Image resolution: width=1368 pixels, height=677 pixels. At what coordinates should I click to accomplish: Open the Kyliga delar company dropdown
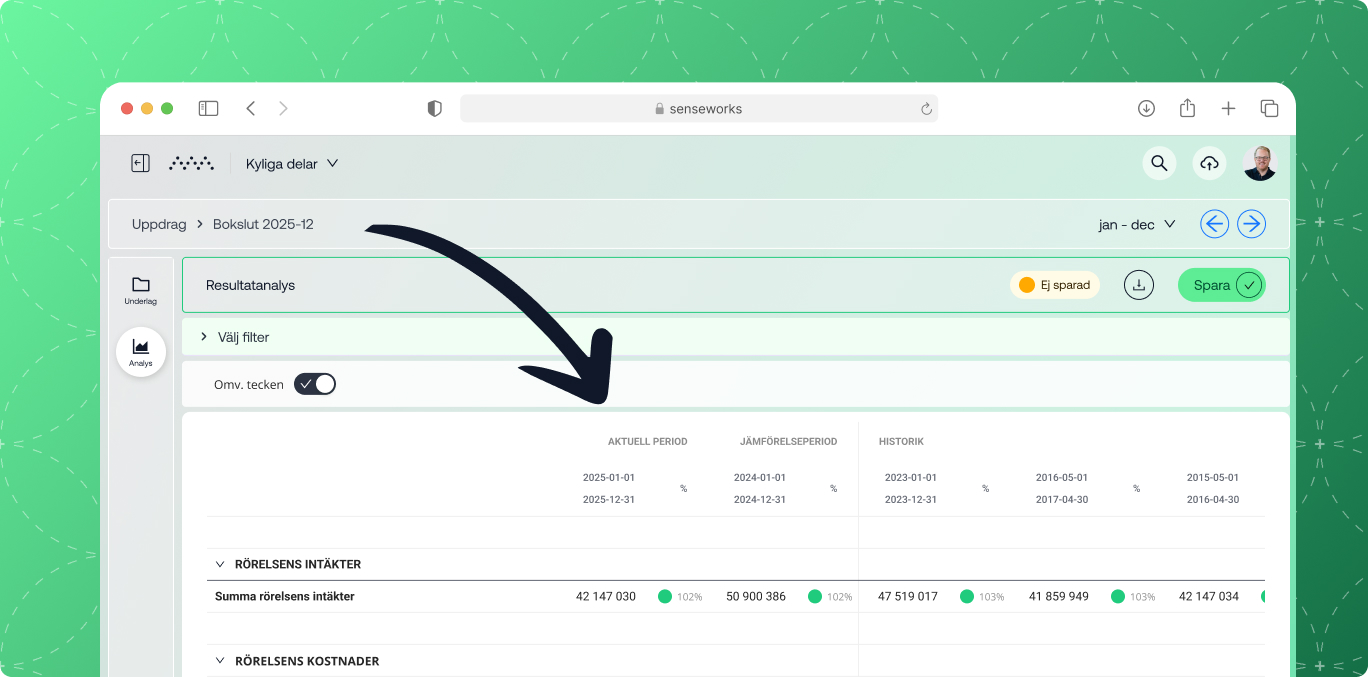tap(292, 163)
